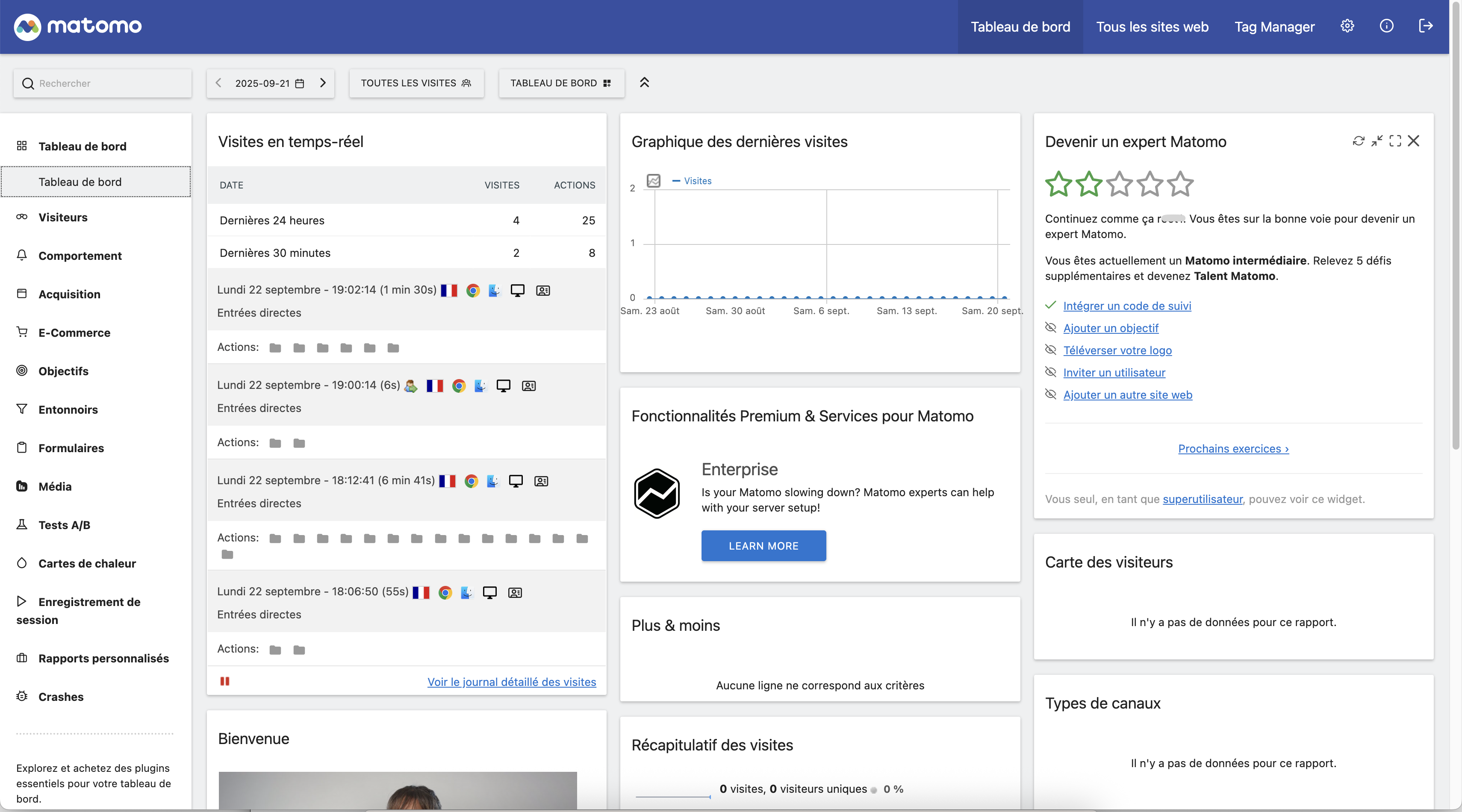Open the Cartes de chaleur sidebar section
Viewport: 1462px width, 812px height.
tap(87, 563)
